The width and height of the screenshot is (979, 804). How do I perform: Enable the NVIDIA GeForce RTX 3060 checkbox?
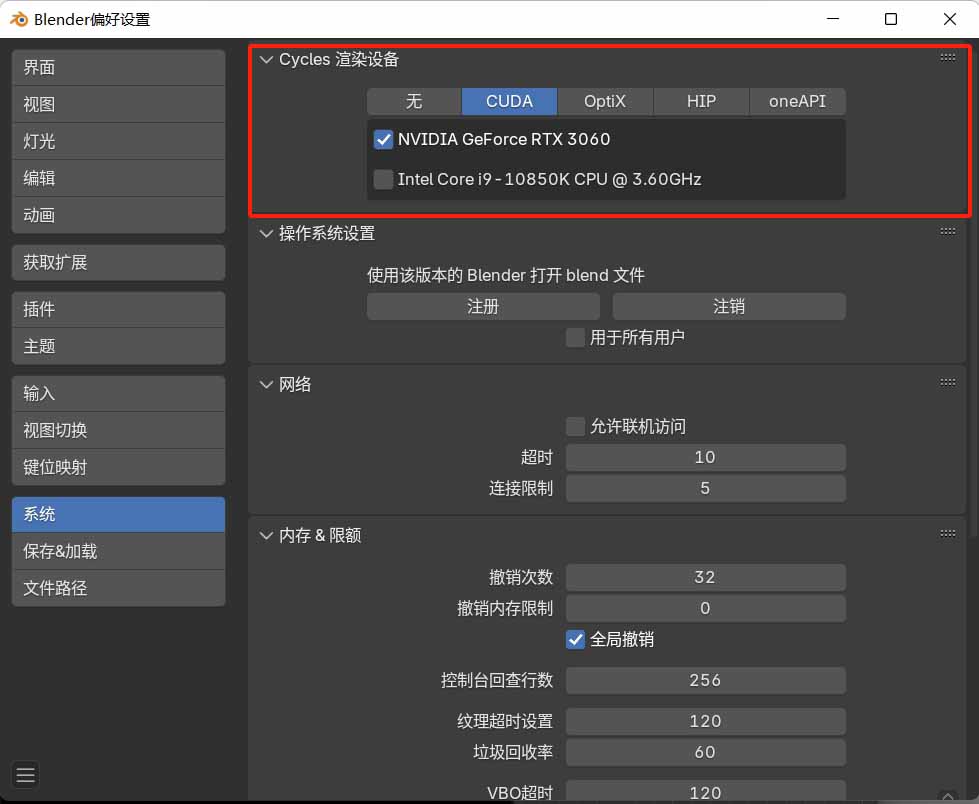383,139
